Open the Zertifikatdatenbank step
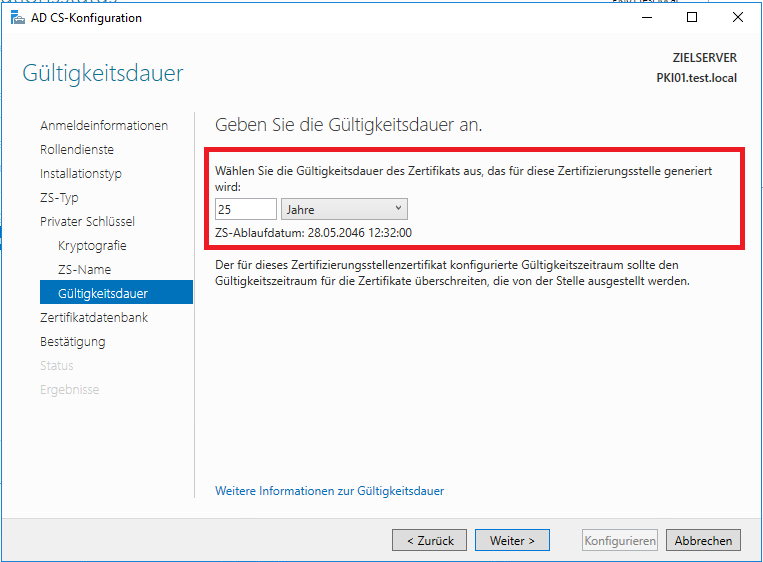This screenshot has height=562, width=763. click(94, 318)
